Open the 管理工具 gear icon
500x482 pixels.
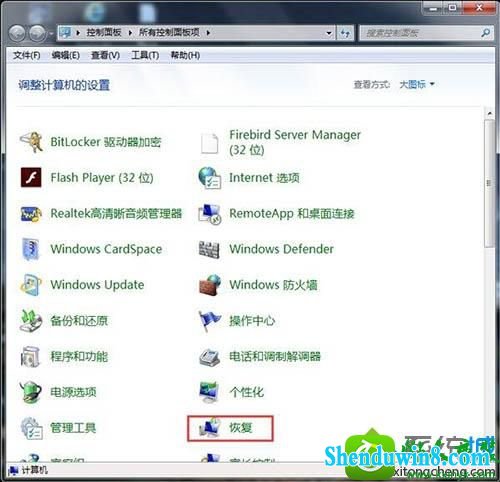pyautogui.click(x=31, y=428)
